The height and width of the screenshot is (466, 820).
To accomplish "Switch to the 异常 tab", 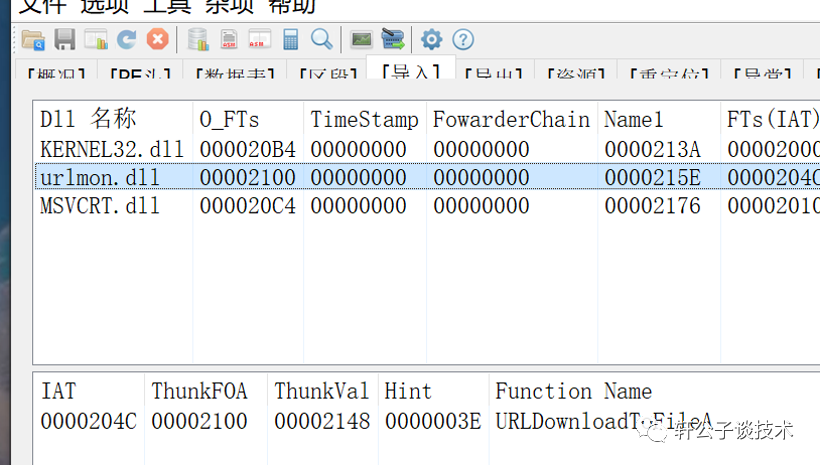I will point(763,71).
